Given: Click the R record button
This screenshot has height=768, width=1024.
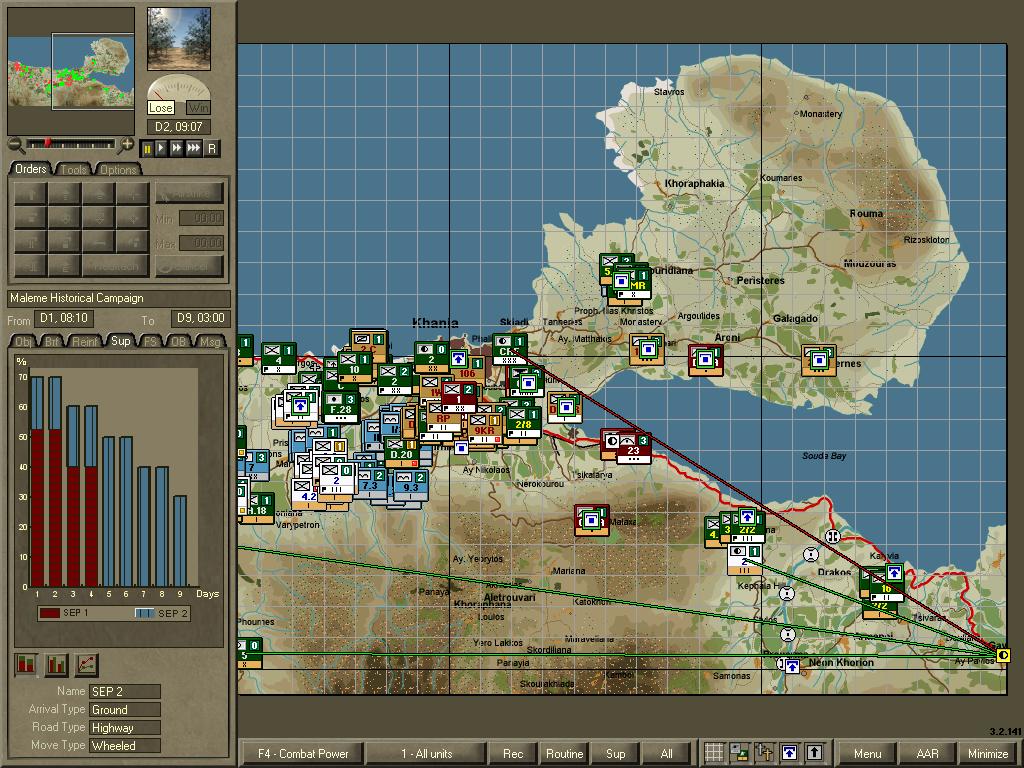Looking at the screenshot, I should pos(212,148).
